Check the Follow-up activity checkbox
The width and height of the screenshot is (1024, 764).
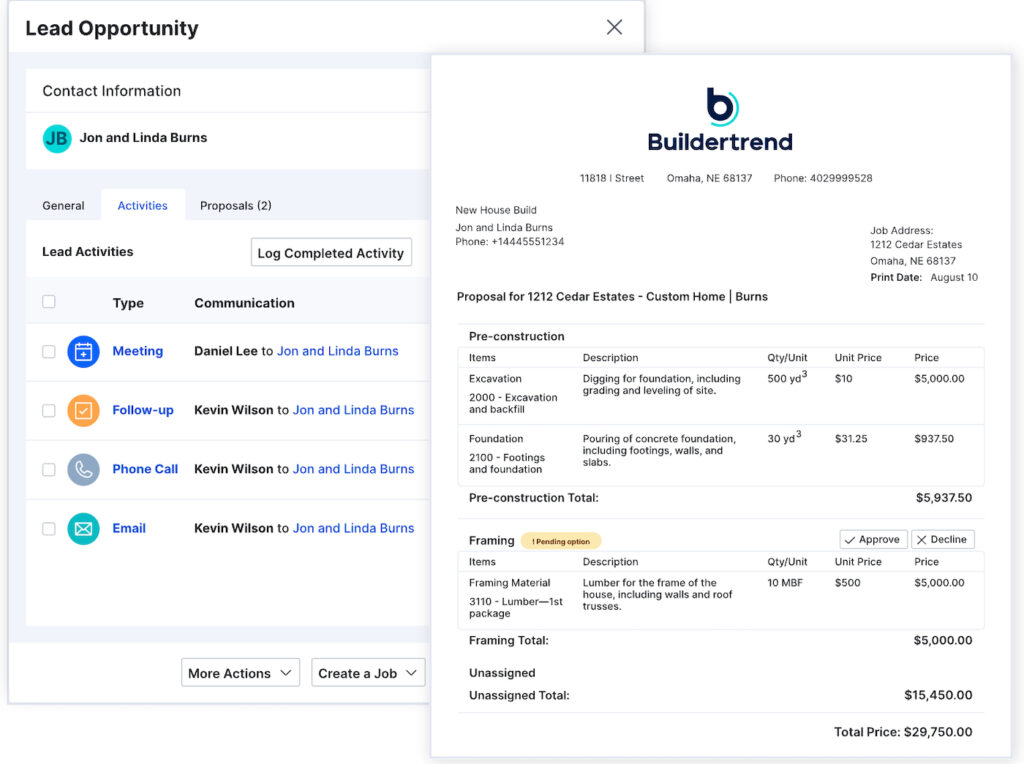pyautogui.click(x=49, y=411)
